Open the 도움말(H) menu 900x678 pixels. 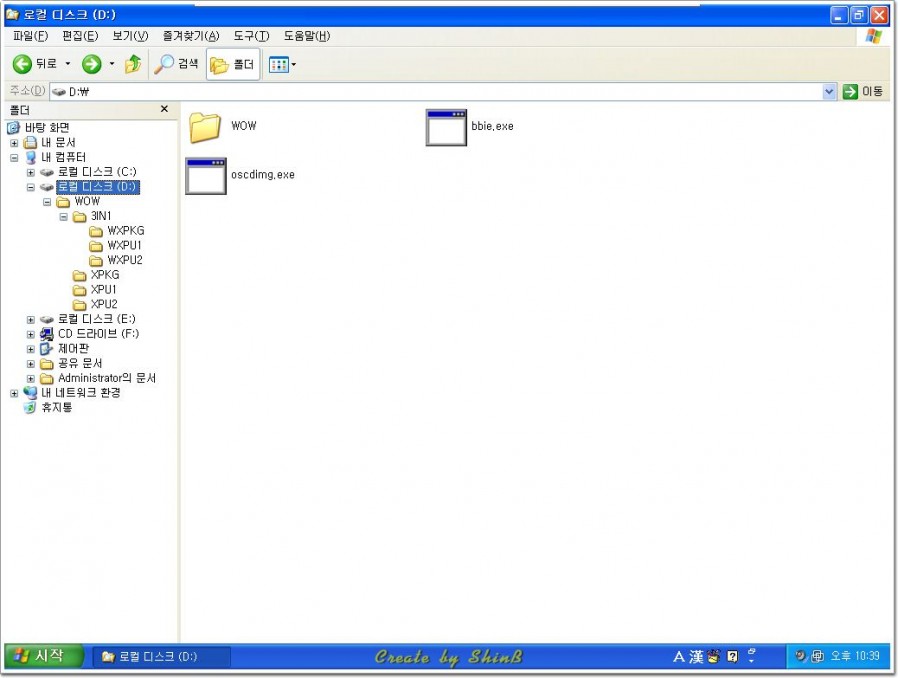(307, 36)
